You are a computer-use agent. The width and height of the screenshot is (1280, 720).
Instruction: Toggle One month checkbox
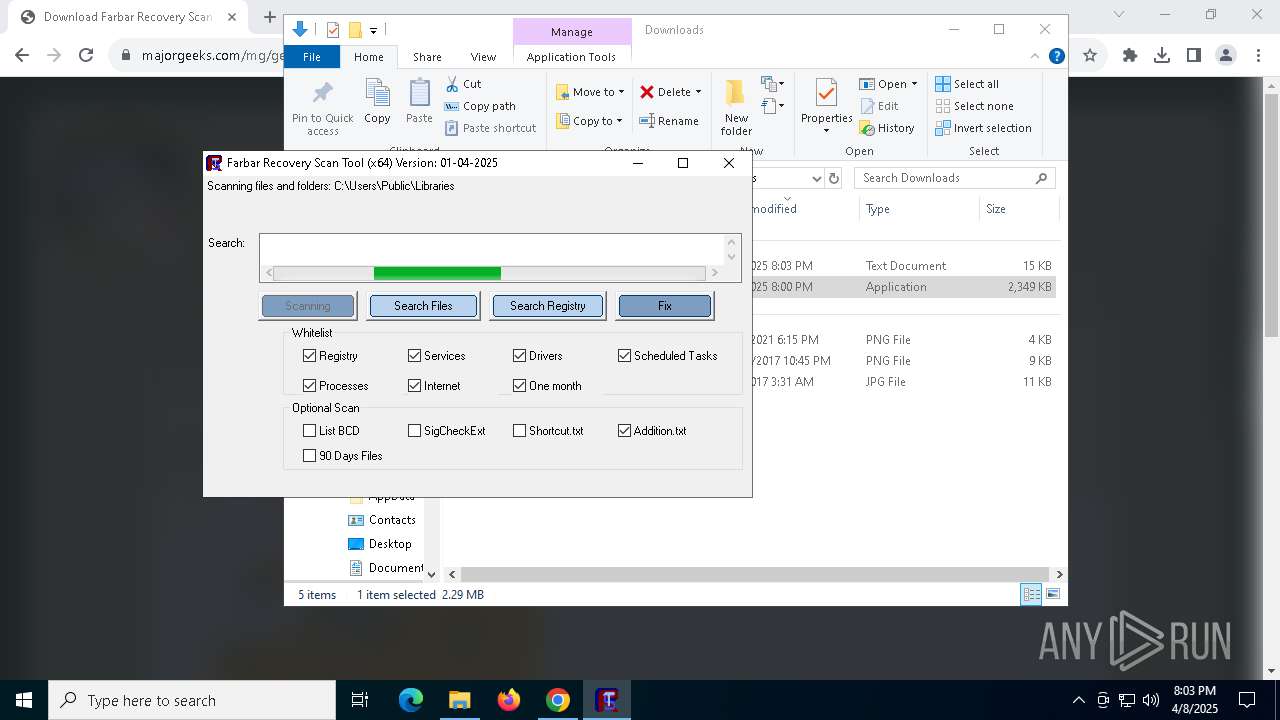[x=519, y=385]
